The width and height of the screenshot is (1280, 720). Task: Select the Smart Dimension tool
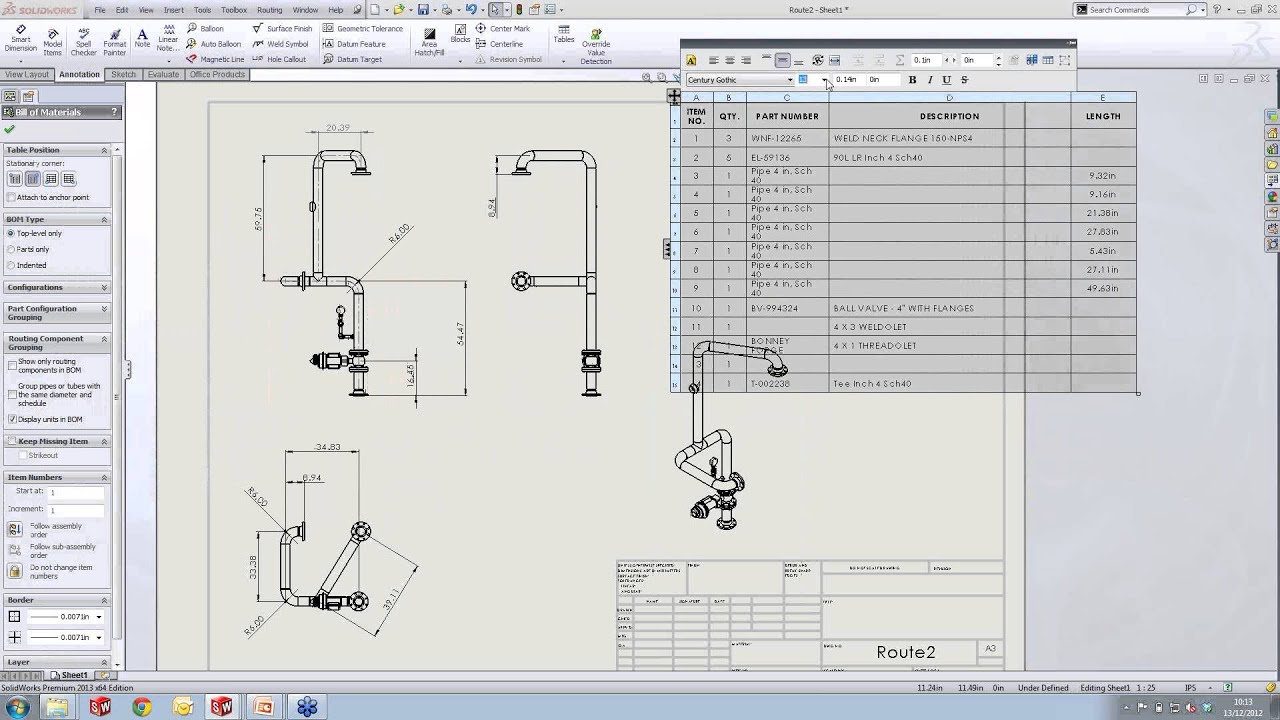coord(20,40)
